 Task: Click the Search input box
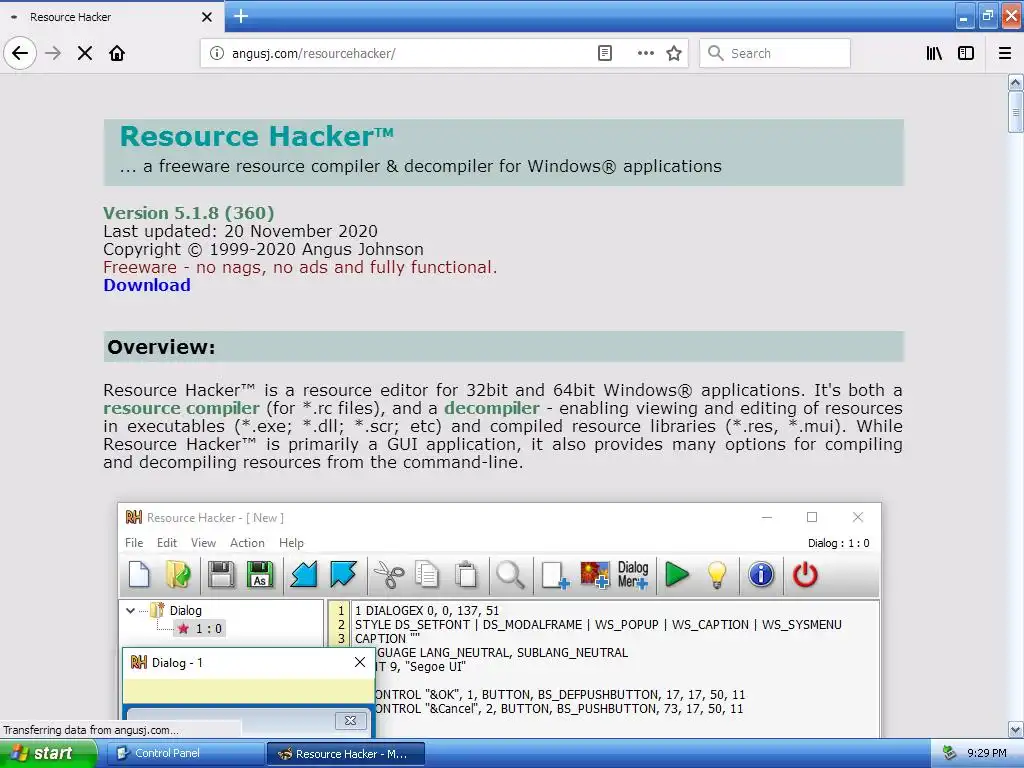click(775, 53)
